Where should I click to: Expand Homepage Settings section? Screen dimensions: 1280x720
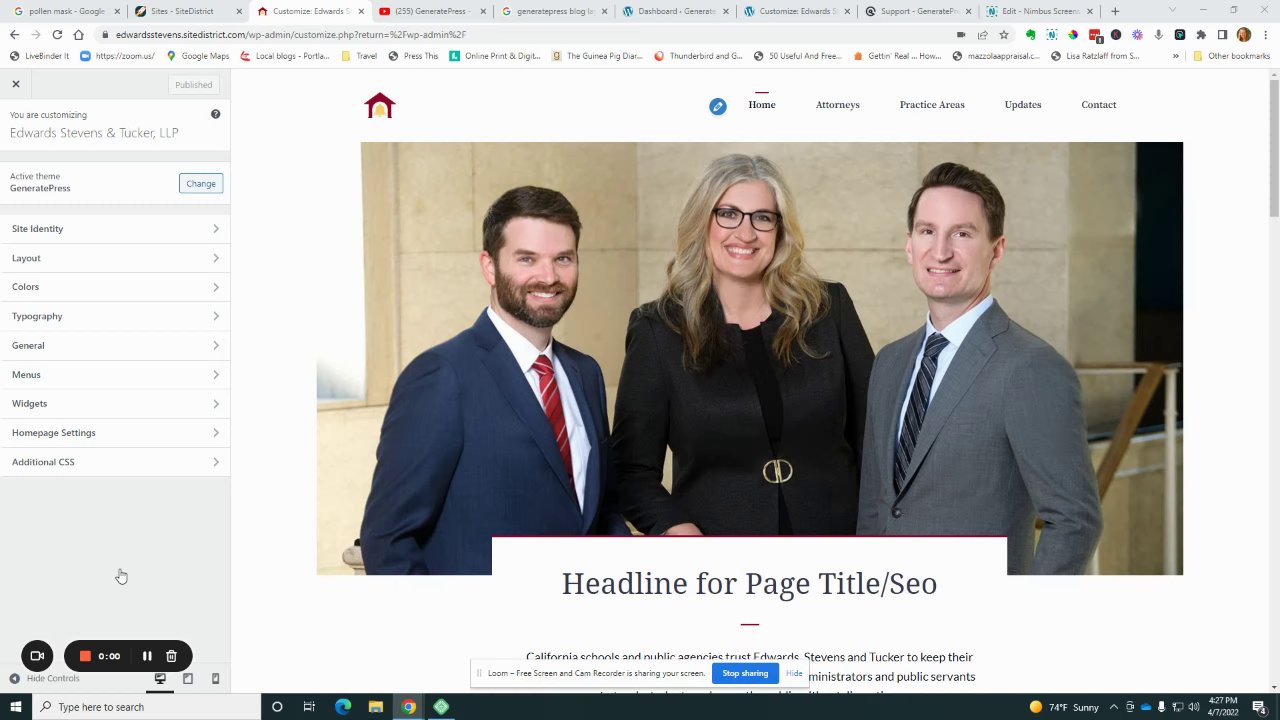pos(115,432)
